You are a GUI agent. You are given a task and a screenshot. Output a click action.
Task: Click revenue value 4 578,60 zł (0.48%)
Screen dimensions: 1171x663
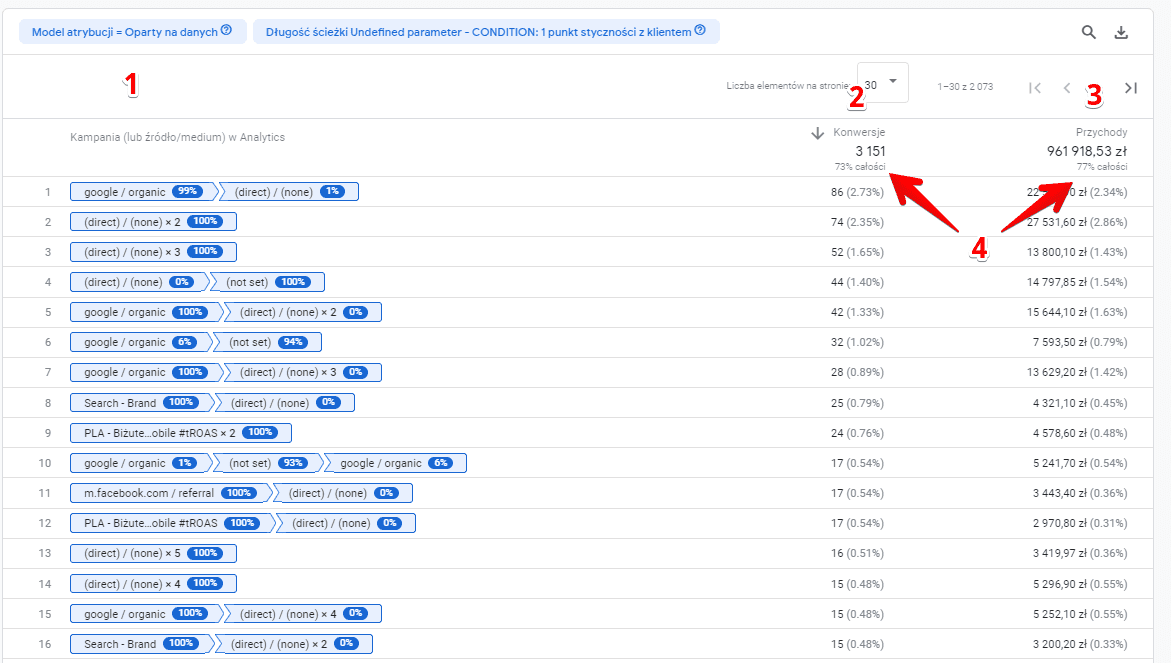(1080, 432)
